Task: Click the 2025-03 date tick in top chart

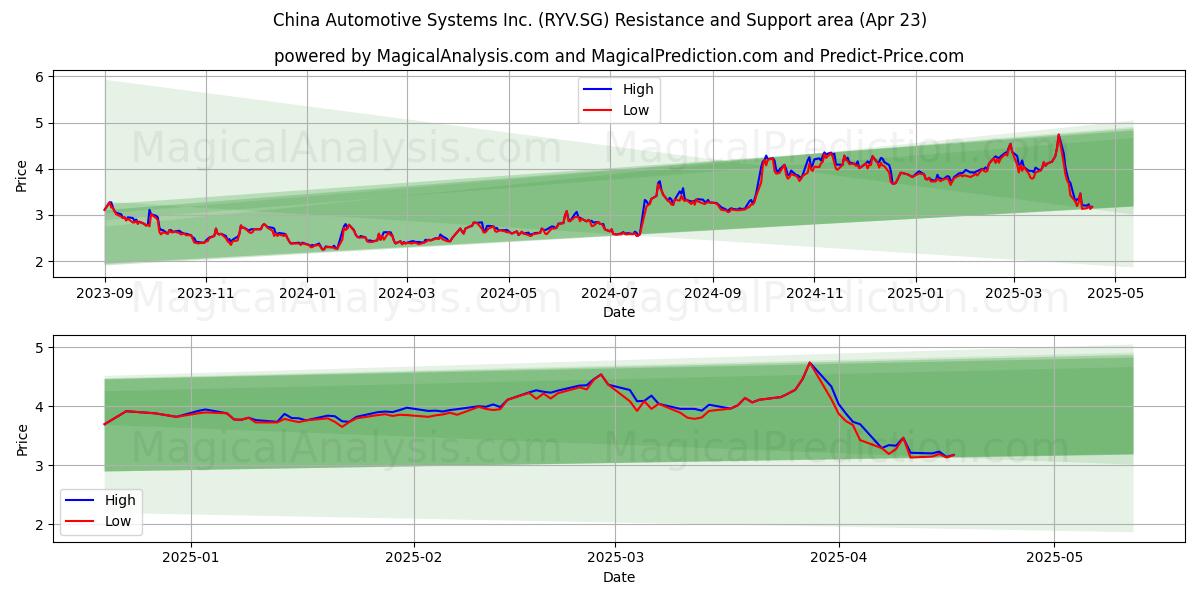Action: click(1013, 294)
